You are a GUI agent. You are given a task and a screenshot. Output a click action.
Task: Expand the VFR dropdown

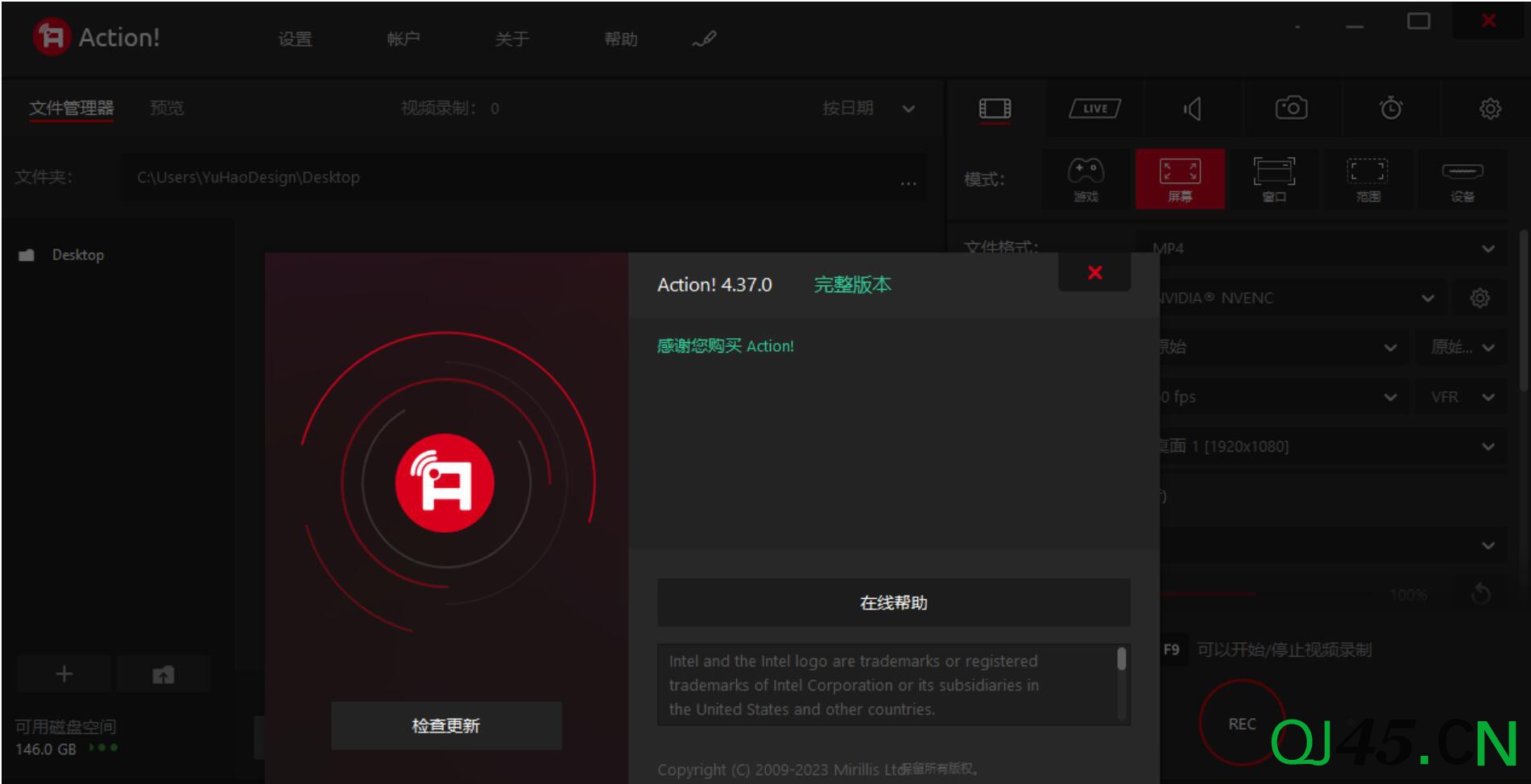click(x=1462, y=397)
